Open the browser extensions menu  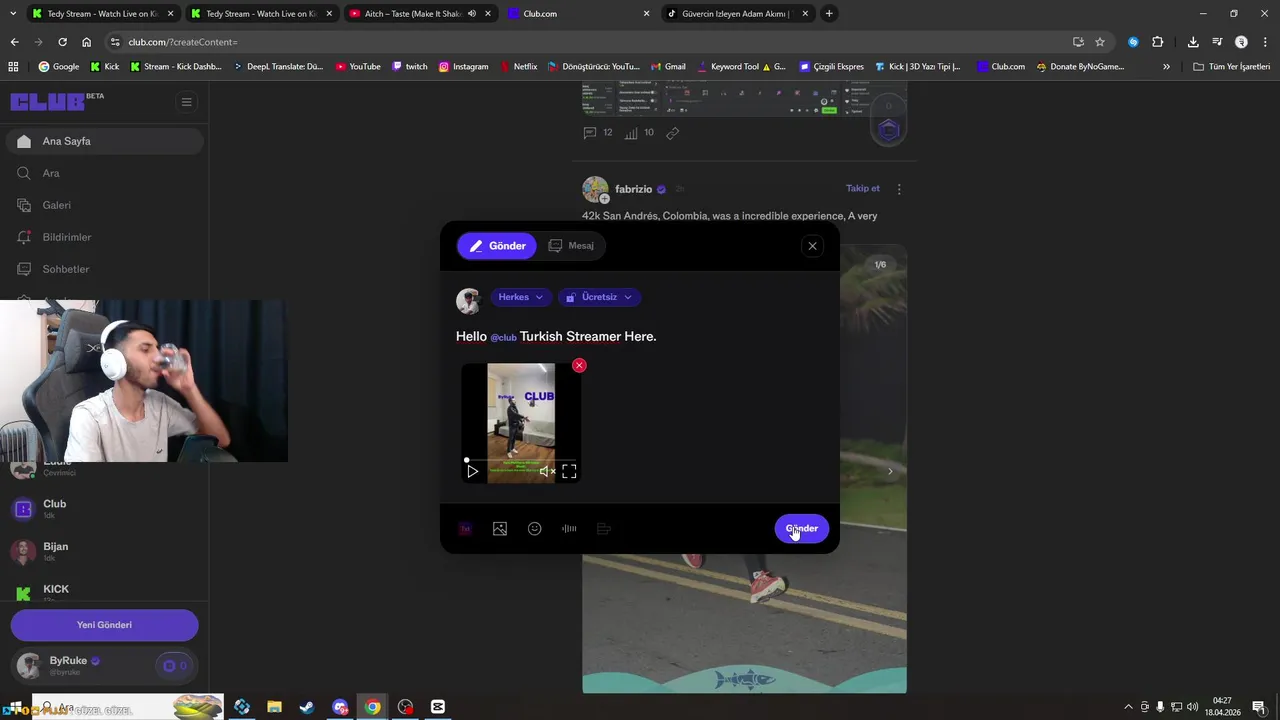tap(1158, 42)
